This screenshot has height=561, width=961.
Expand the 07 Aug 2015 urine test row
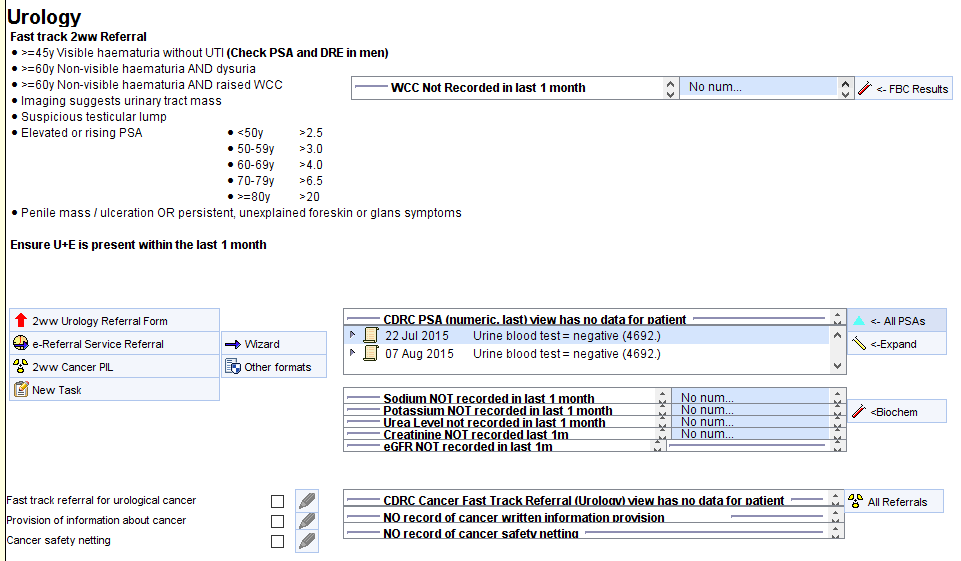pyautogui.click(x=352, y=353)
